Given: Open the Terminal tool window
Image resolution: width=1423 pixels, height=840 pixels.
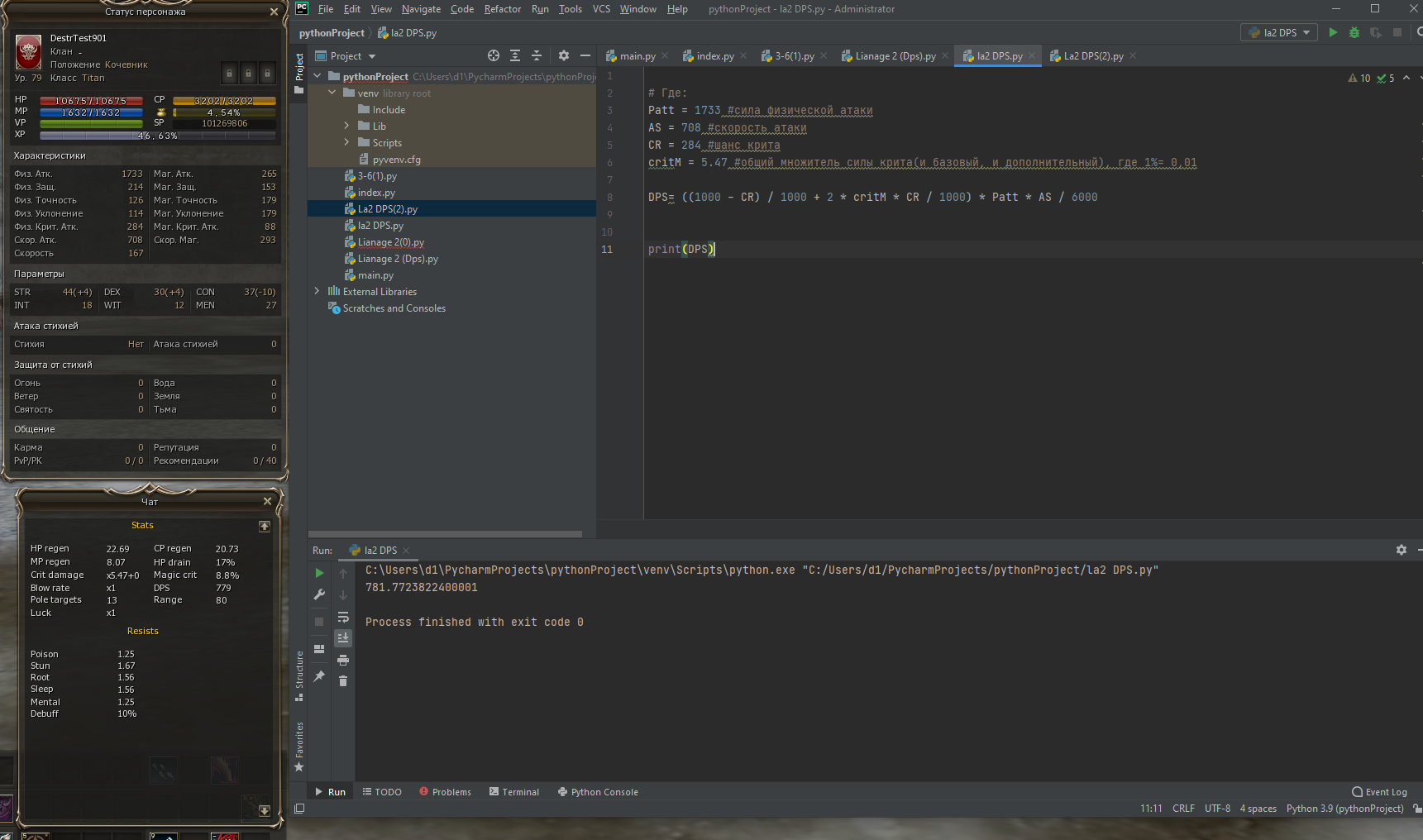Looking at the screenshot, I should [513, 792].
